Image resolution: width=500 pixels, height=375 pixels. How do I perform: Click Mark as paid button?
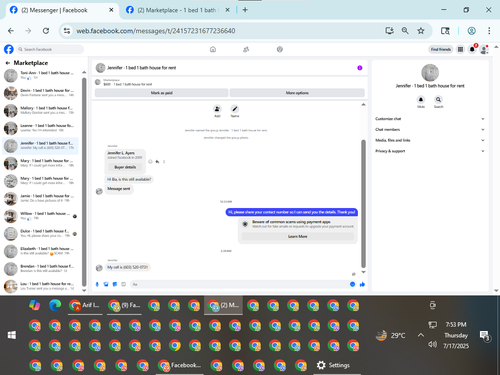tap(161, 93)
